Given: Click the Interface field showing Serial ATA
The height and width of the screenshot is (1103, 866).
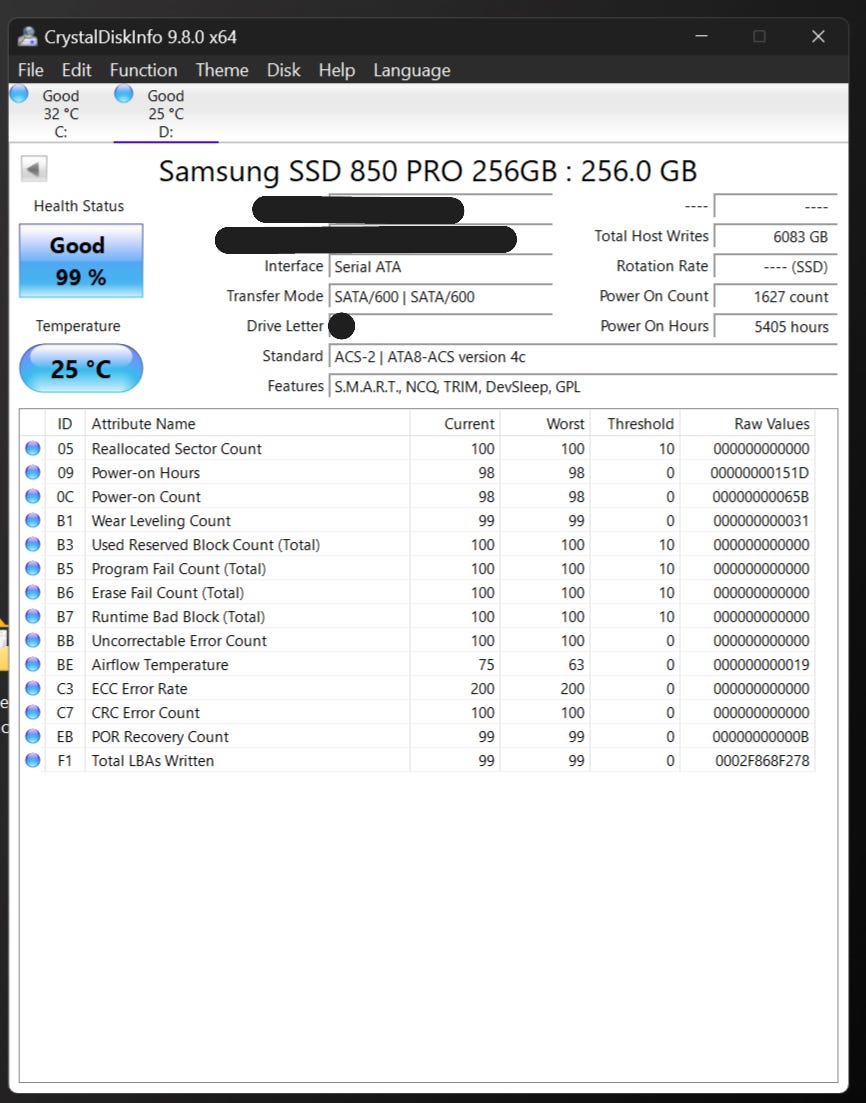Looking at the screenshot, I should tap(440, 267).
